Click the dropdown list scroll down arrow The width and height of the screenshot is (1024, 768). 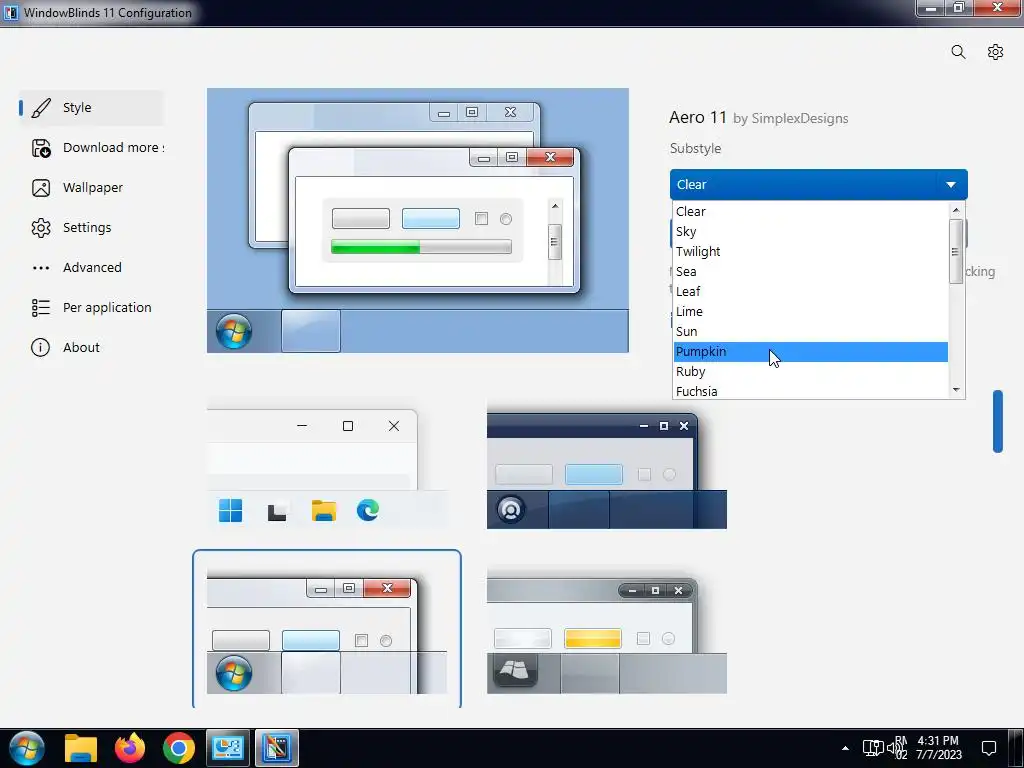point(956,390)
